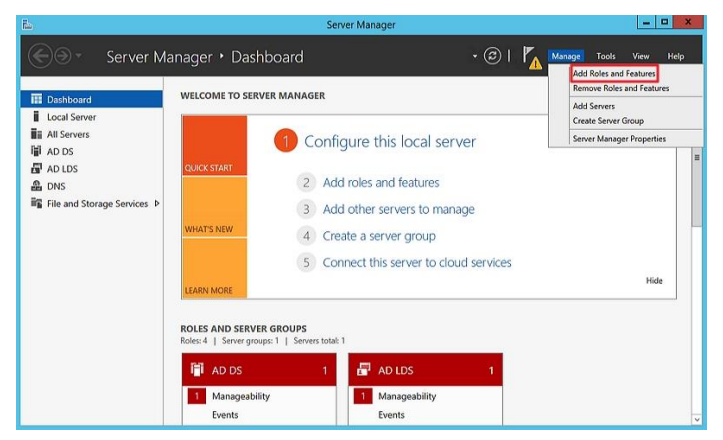The height and width of the screenshot is (440, 723).
Task: Click Servers total: 1 summary text
Action: (x=319, y=341)
